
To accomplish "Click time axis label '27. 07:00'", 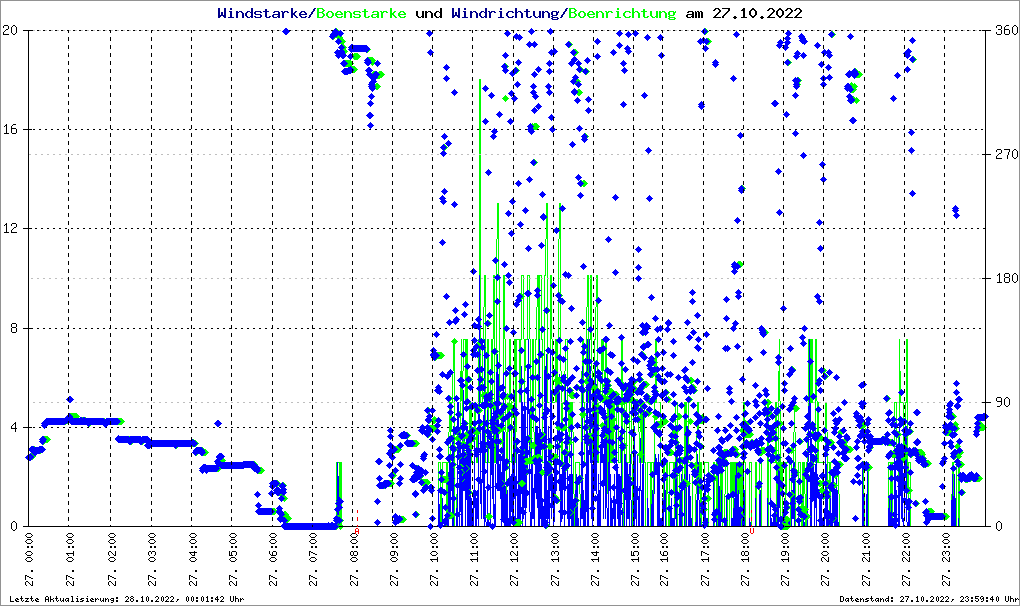I will [x=314, y=559].
